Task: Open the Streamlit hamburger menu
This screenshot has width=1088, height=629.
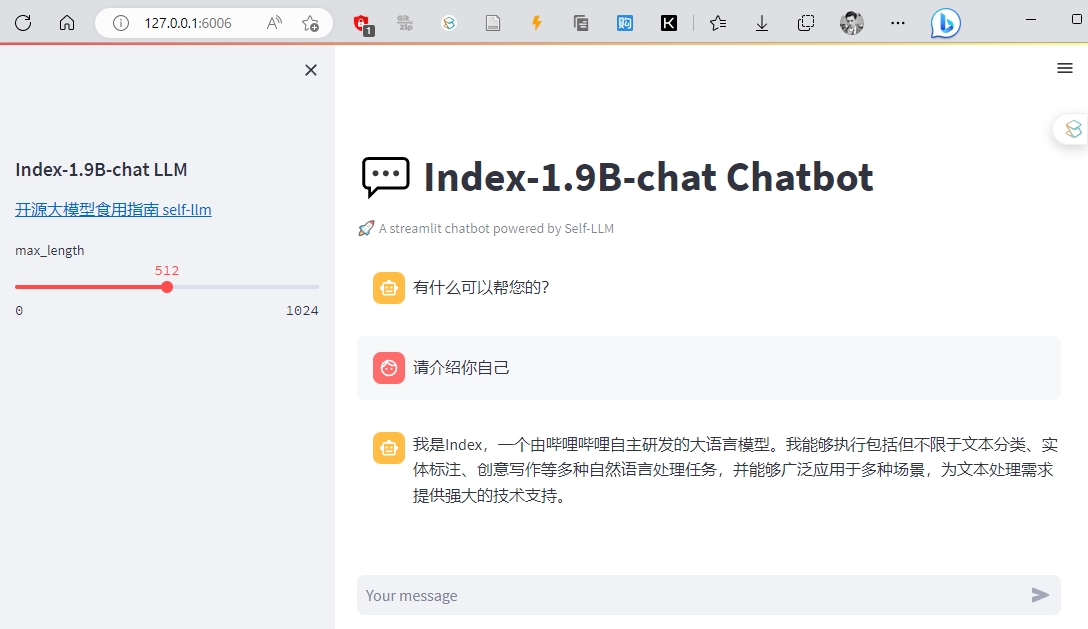Action: coord(1065,68)
